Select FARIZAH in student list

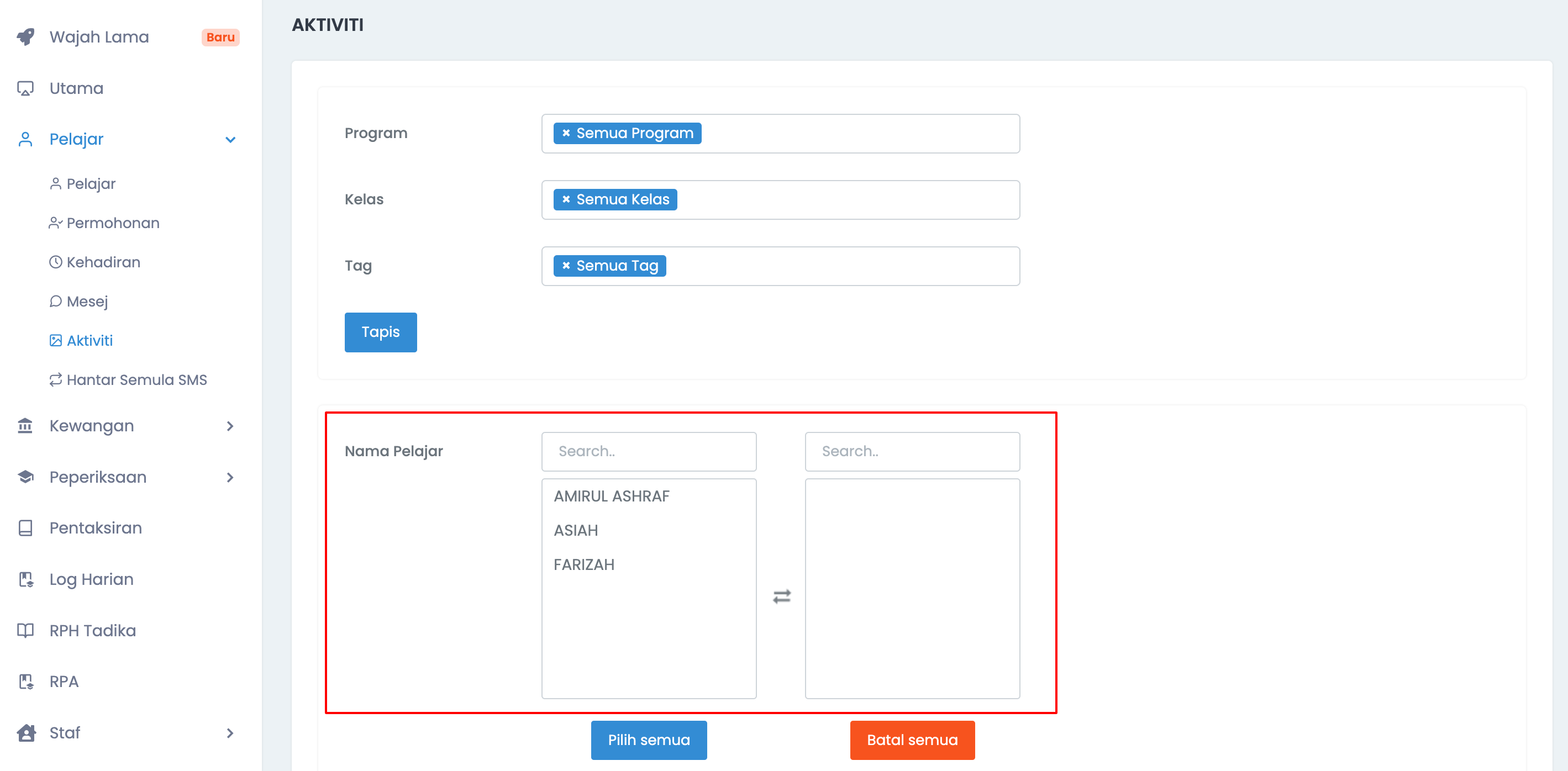tap(584, 564)
